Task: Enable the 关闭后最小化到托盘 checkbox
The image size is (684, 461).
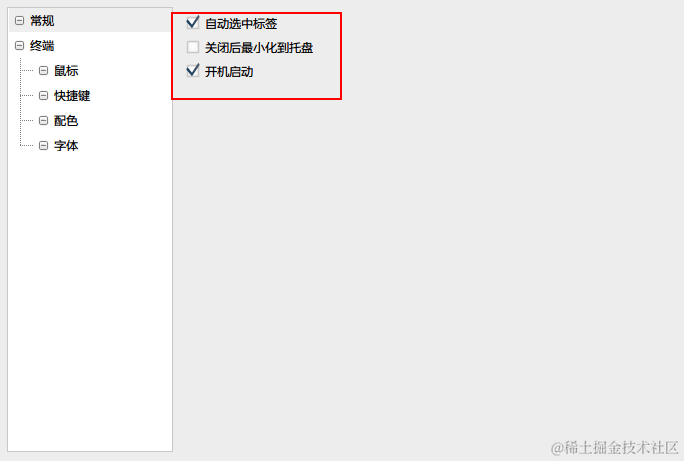Action: [x=193, y=47]
